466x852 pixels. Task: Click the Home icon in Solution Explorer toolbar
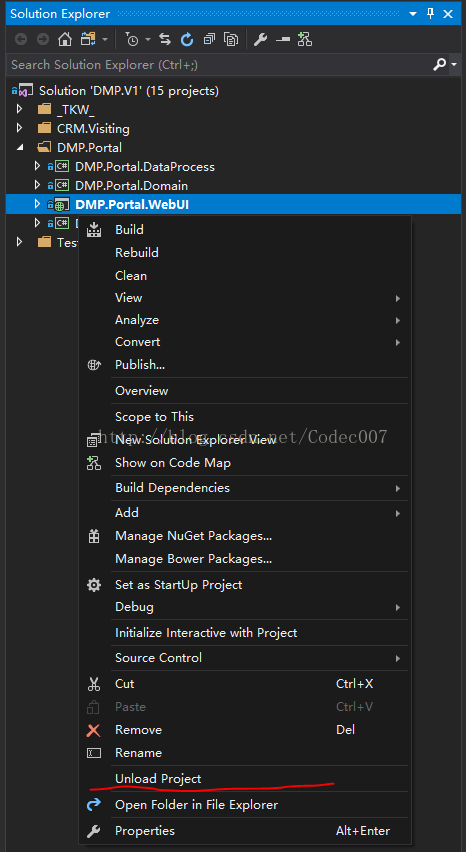coord(65,39)
